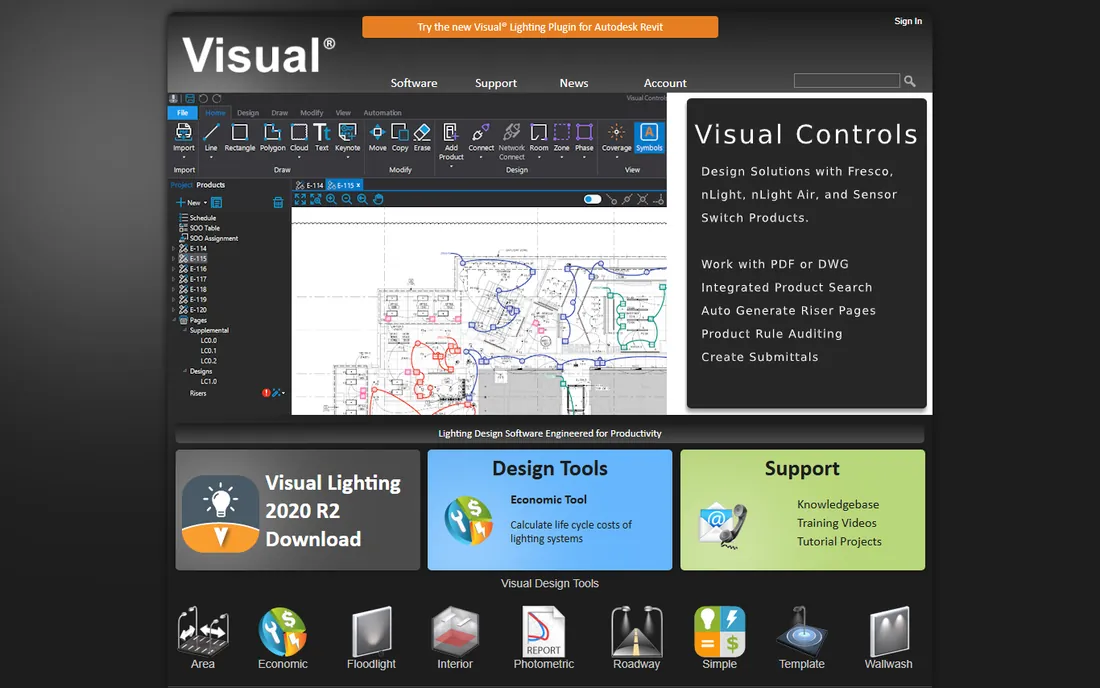Choose the Copy tool in Modify group
Viewport: 1100px width, 688px height.
click(400, 138)
